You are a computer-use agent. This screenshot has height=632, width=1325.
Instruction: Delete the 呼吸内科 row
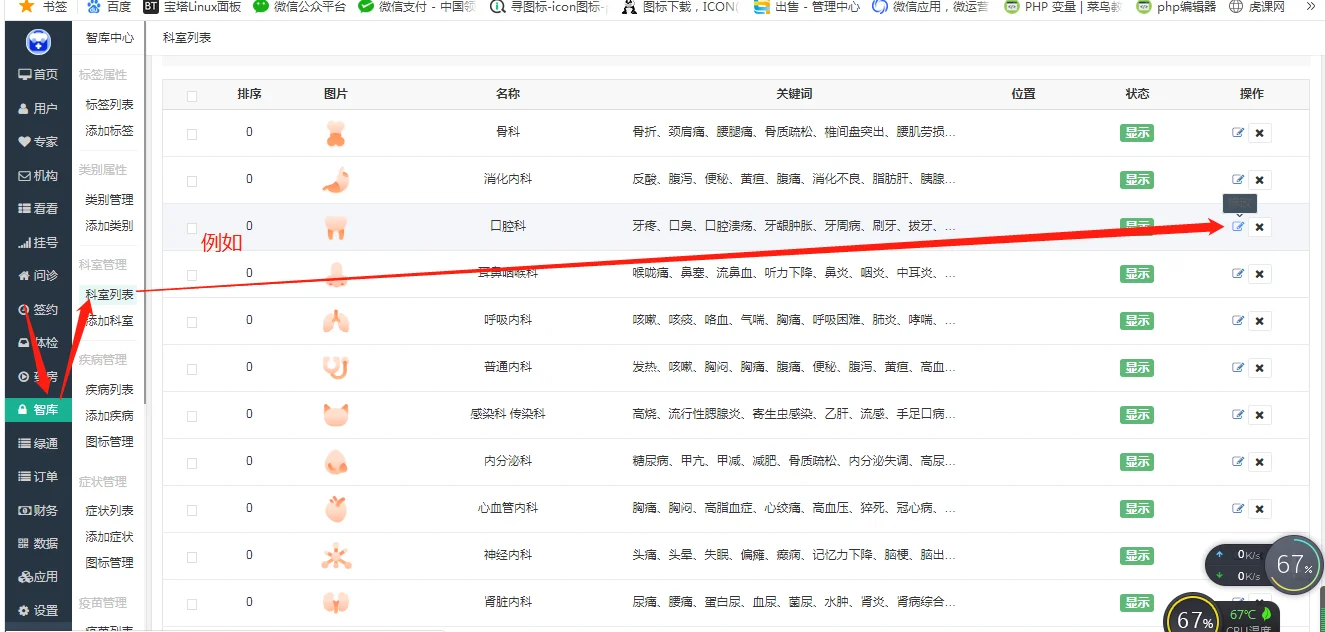[1259, 321]
